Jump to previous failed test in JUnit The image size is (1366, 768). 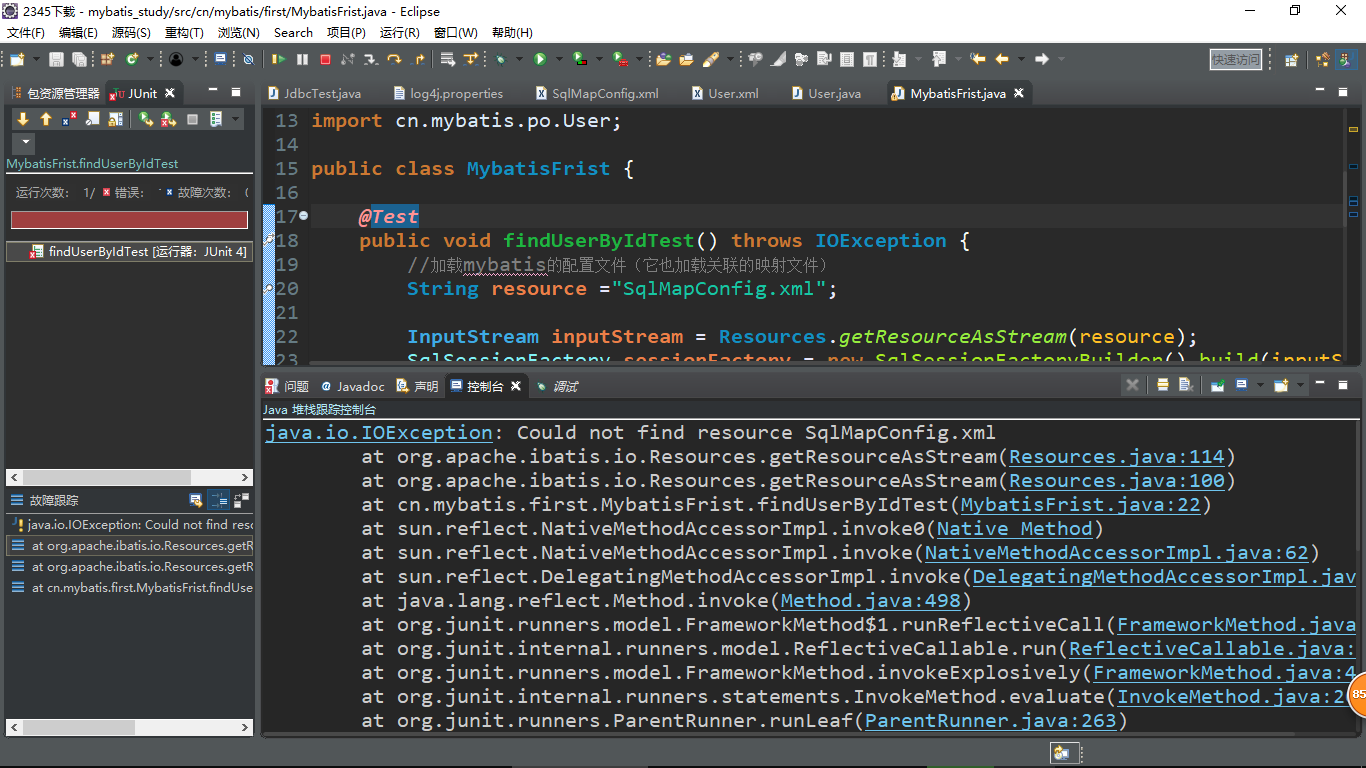46,119
